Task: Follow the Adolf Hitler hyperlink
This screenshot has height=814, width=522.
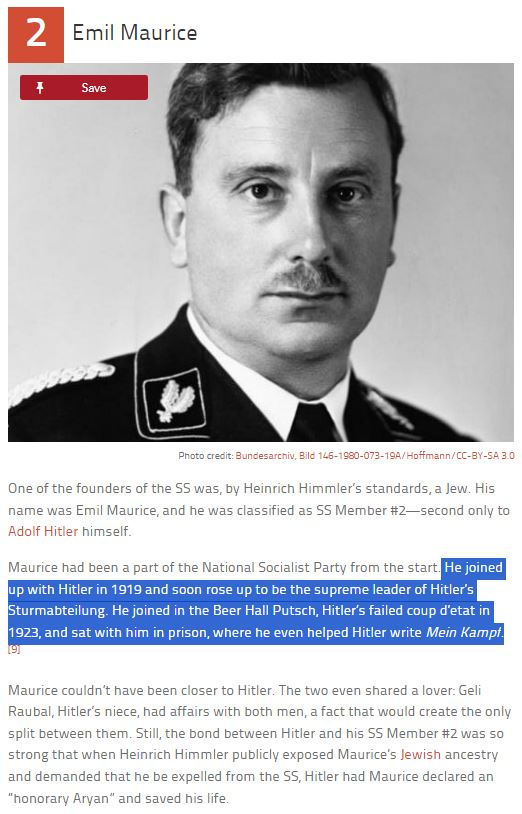Action: 43,531
